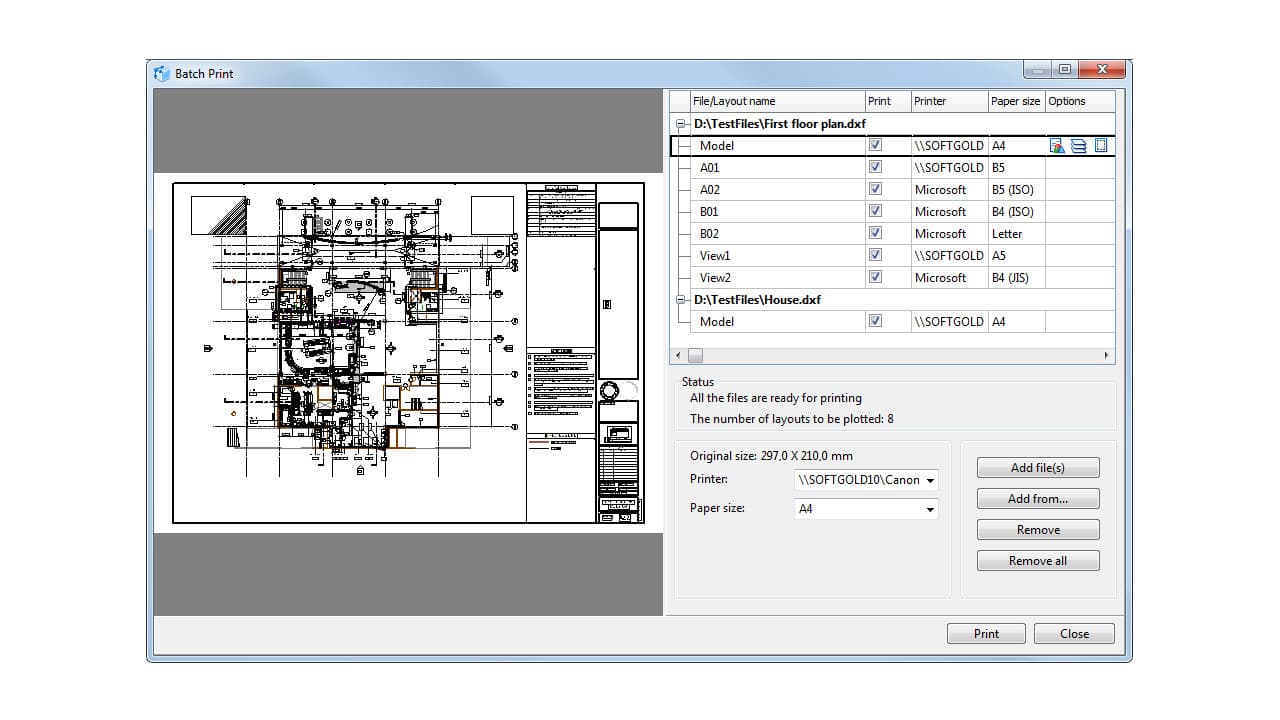Viewport: 1280px width, 720px height.
Task: Open the Printer dropdown list
Action: 930,480
